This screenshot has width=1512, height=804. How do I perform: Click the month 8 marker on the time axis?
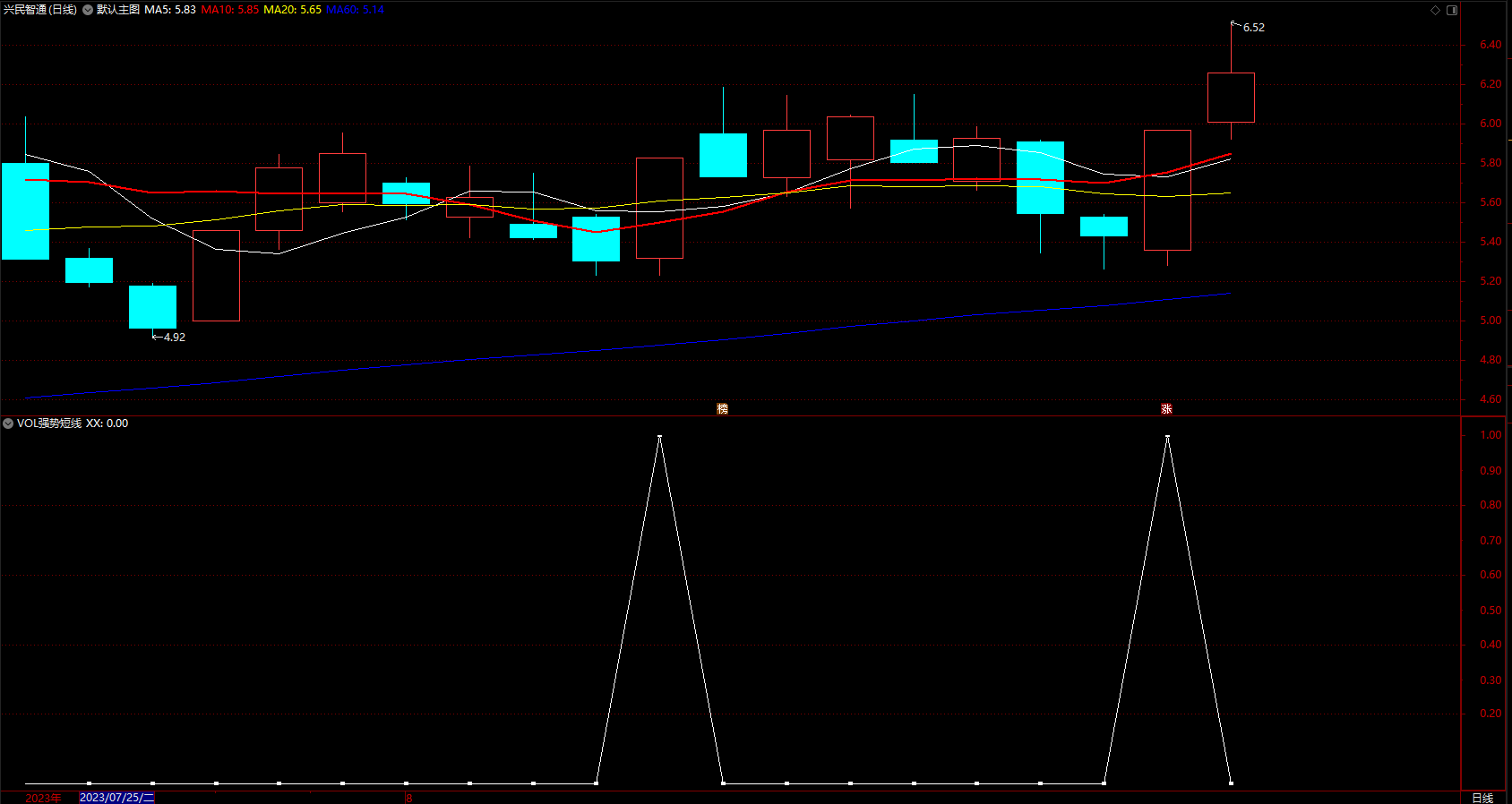(x=408, y=798)
